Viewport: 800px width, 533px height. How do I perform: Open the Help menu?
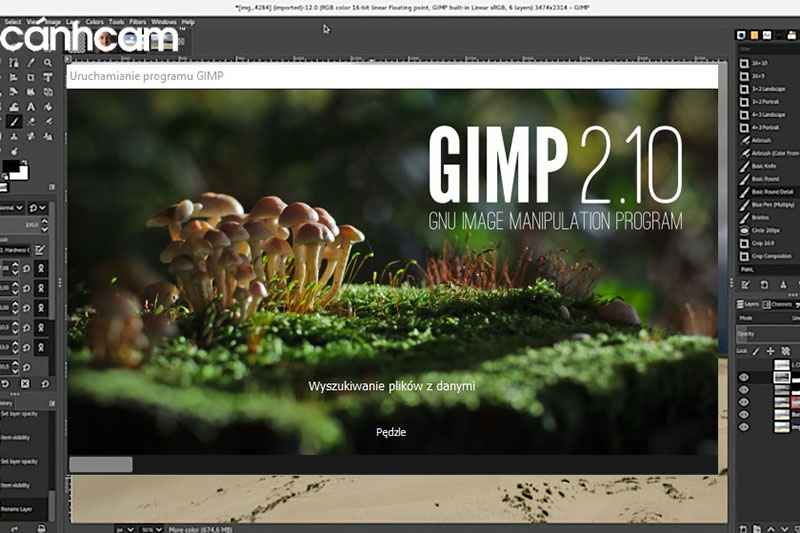(188, 22)
